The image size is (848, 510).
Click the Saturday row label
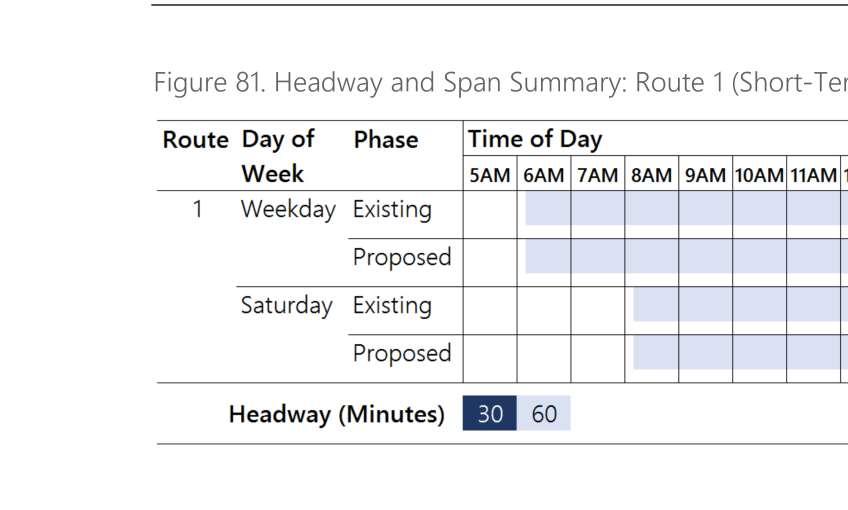[x=286, y=305]
